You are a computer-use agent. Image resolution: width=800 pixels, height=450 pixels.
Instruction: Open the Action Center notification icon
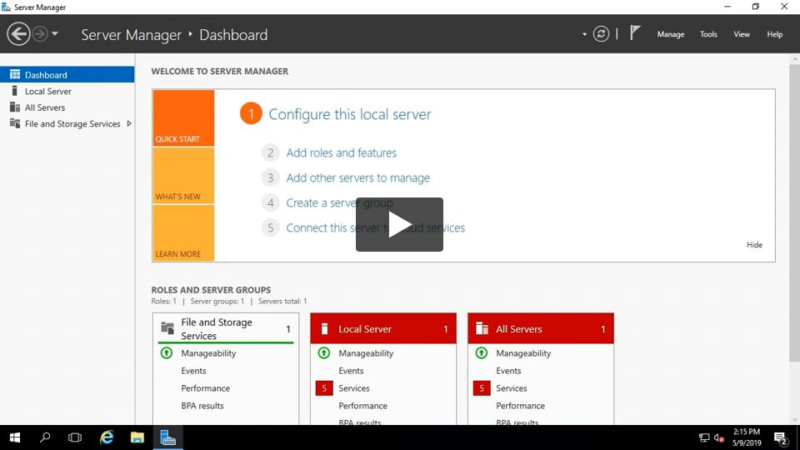click(780, 437)
